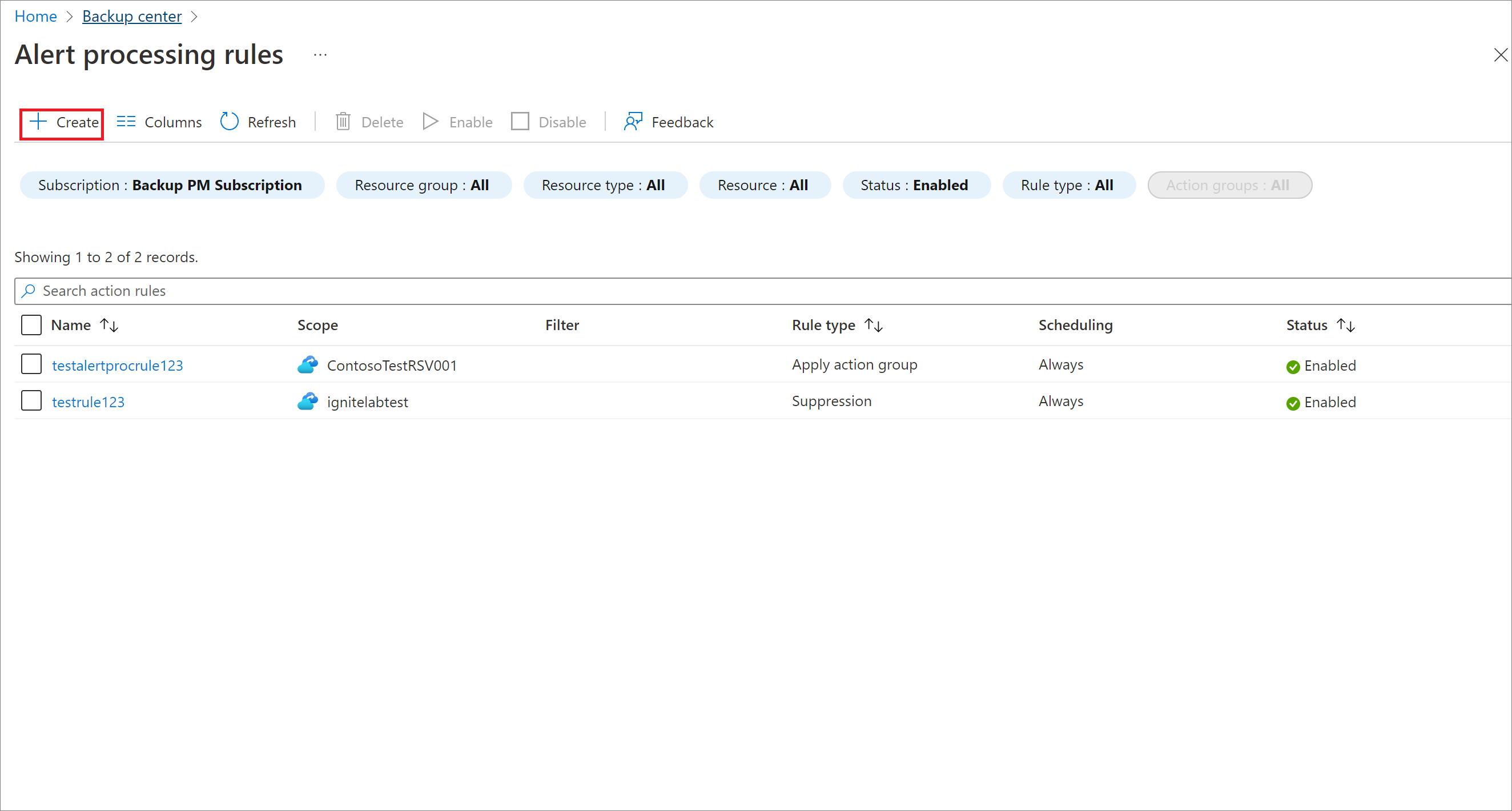This screenshot has height=811, width=1512.
Task: Open the testrule123 rule link
Action: (88, 401)
